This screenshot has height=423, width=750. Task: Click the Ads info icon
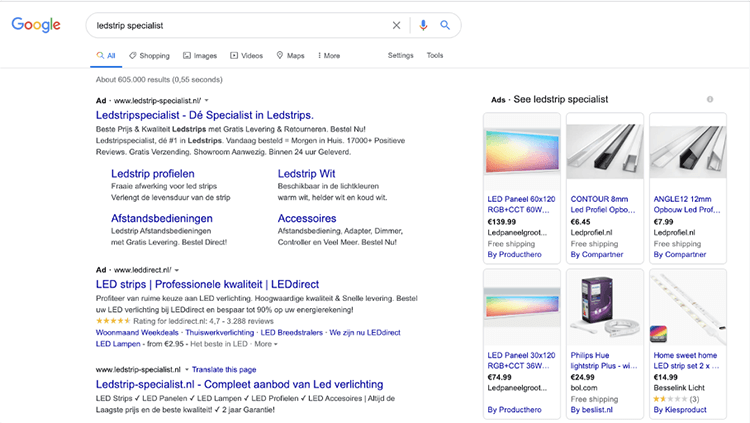click(x=710, y=99)
